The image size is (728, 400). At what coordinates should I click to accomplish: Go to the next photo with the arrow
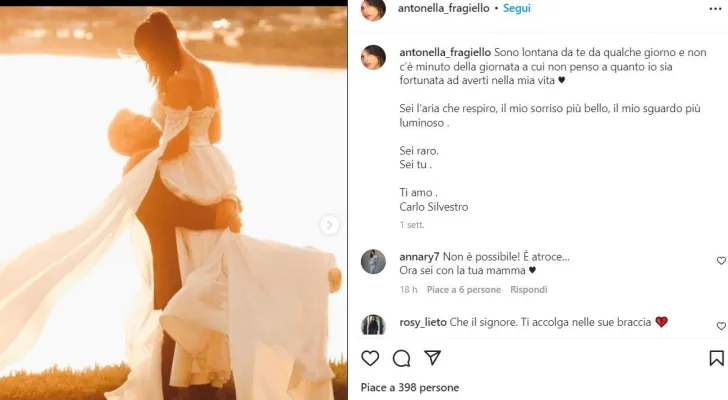(x=329, y=226)
